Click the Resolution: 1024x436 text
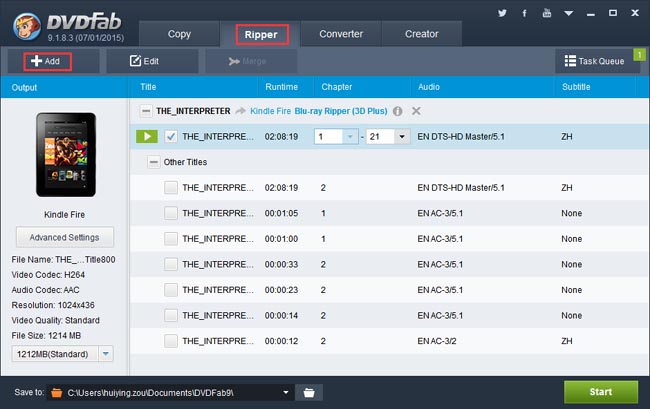650x409 pixels. [x=53, y=305]
